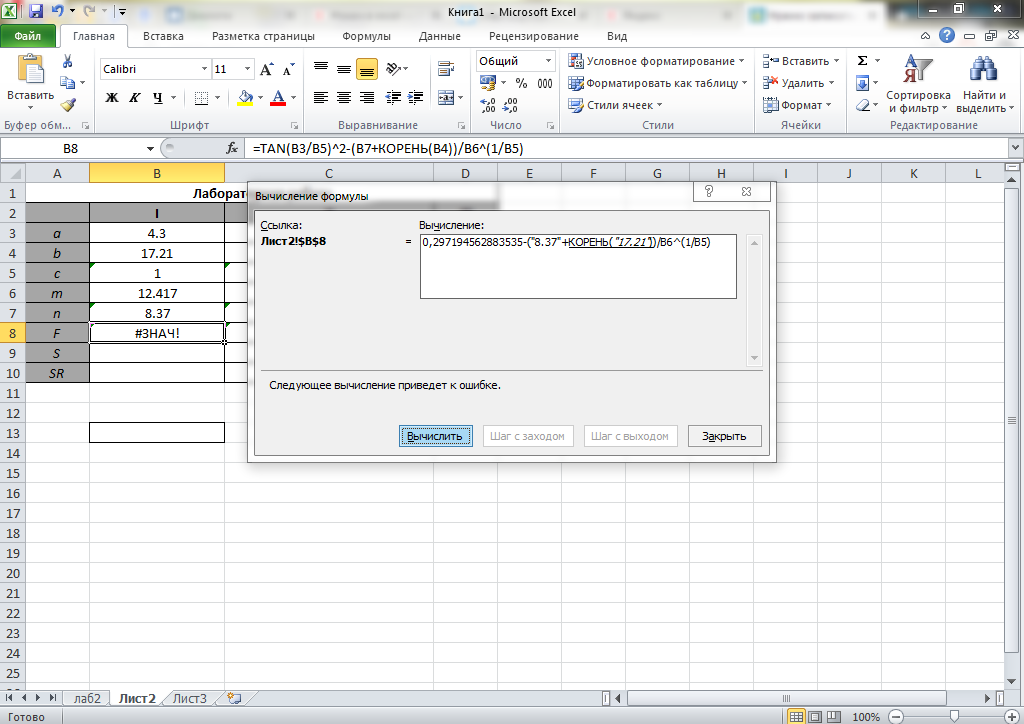This screenshot has height=724, width=1024.
Task: Toggle the bottom vertical align button
Action: pyautogui.click(x=366, y=70)
